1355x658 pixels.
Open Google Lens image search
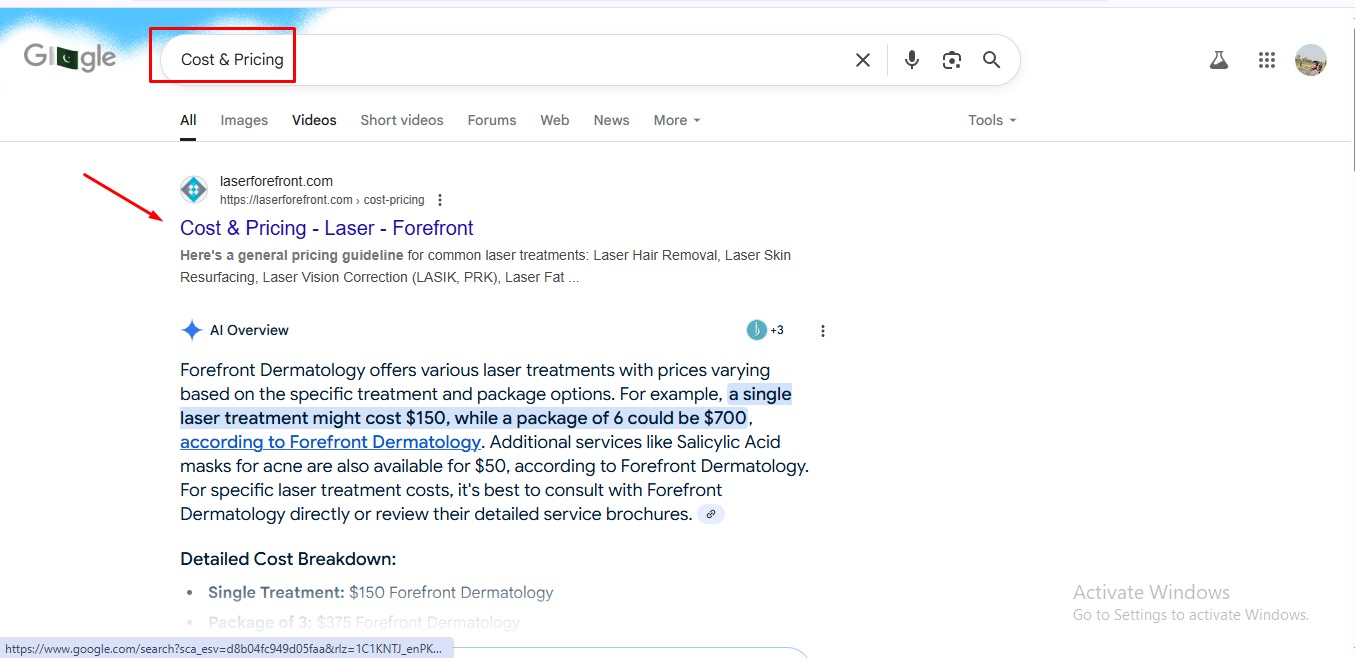[x=951, y=60]
